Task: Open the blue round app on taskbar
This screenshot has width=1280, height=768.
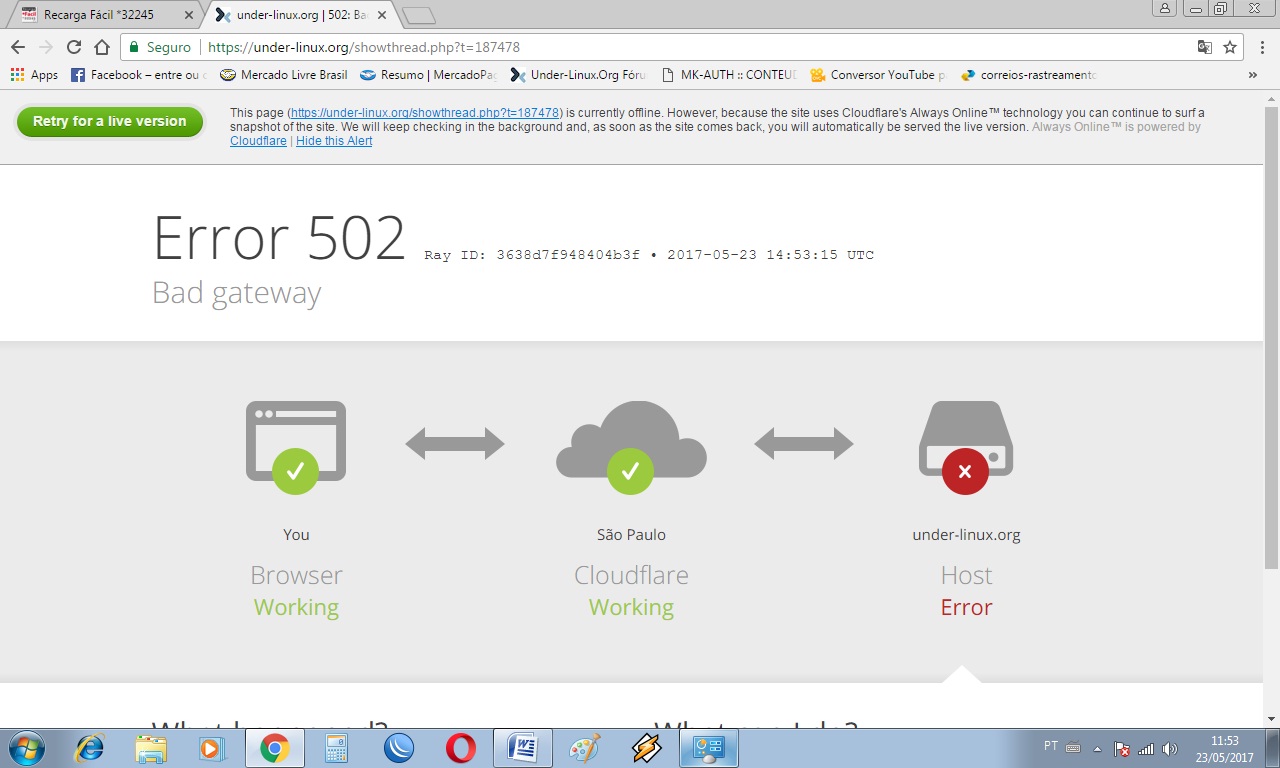Action: click(x=398, y=748)
